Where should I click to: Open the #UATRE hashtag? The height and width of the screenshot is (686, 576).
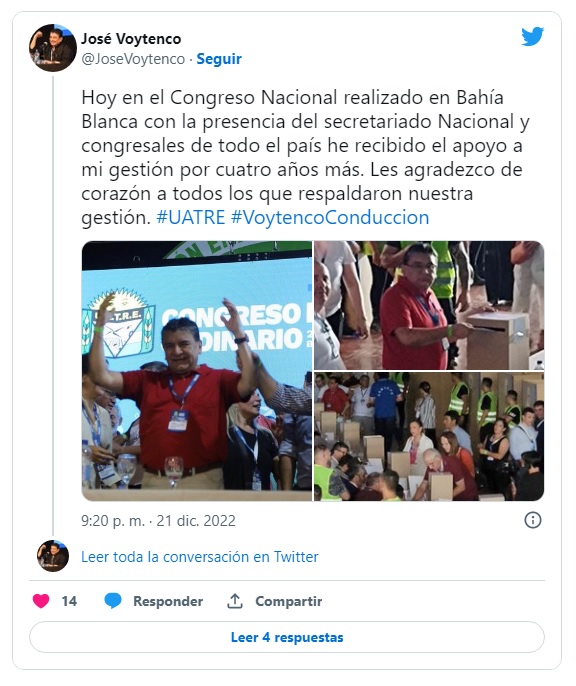click(x=191, y=217)
